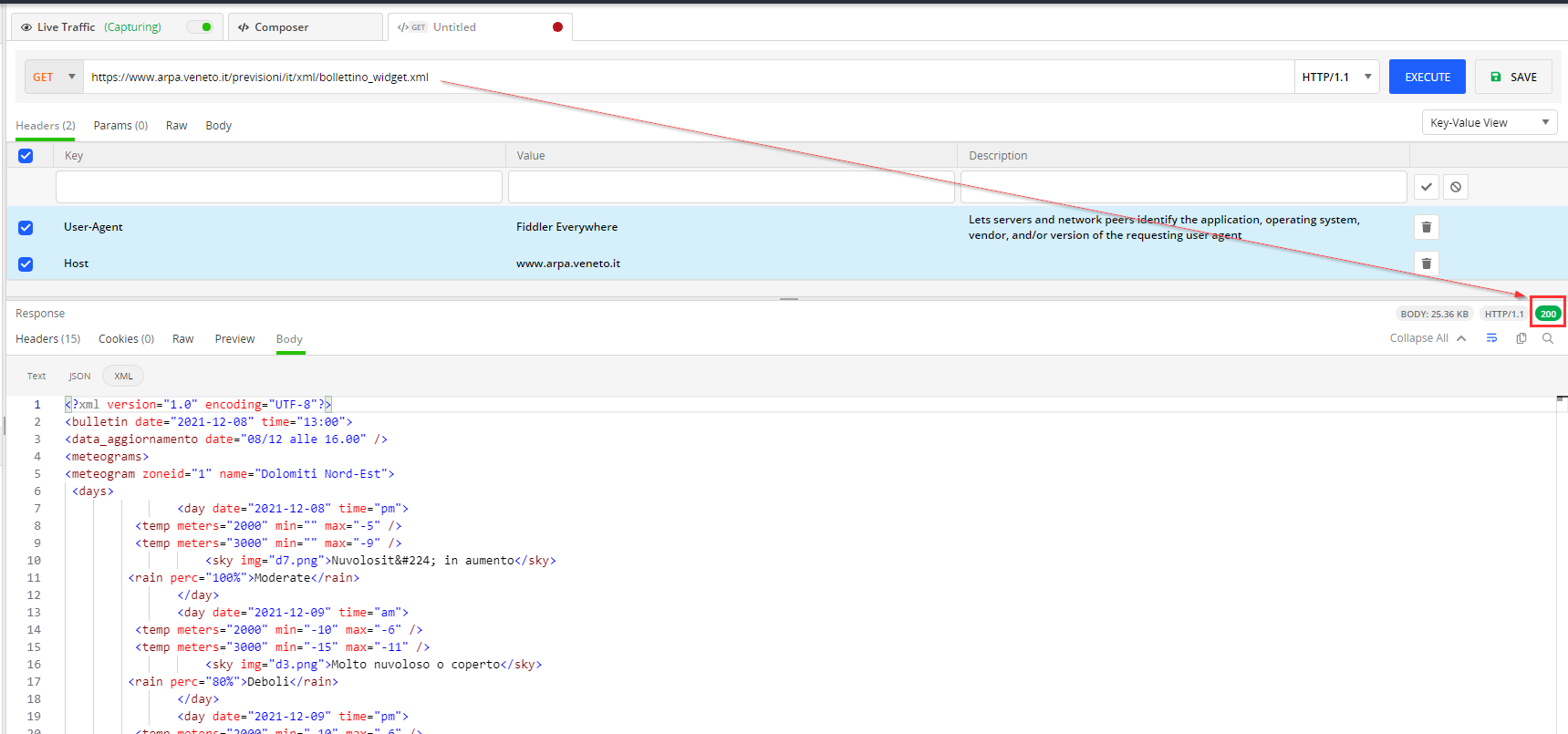This screenshot has height=734, width=1568.
Task: Copy response body with the copy icon
Action: click(1521, 338)
